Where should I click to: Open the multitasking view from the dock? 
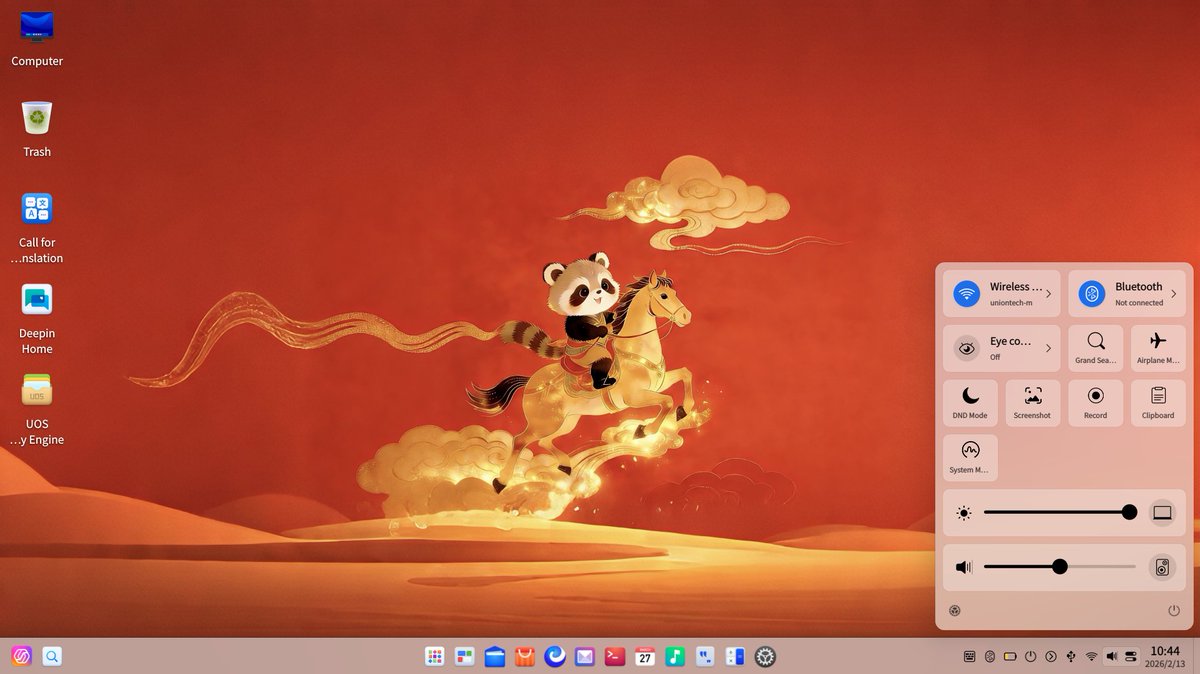[x=464, y=656]
